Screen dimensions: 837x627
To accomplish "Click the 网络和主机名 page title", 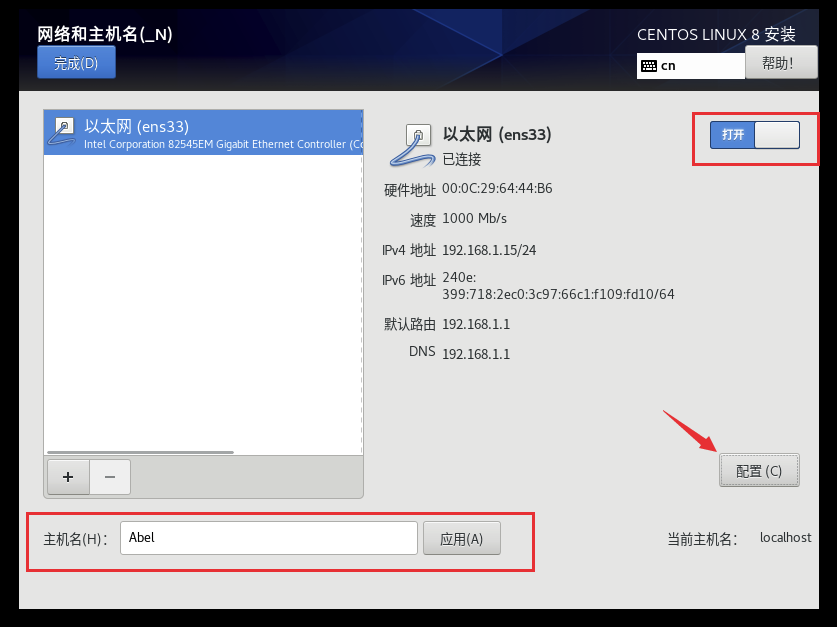I will pyautogui.click(x=105, y=34).
